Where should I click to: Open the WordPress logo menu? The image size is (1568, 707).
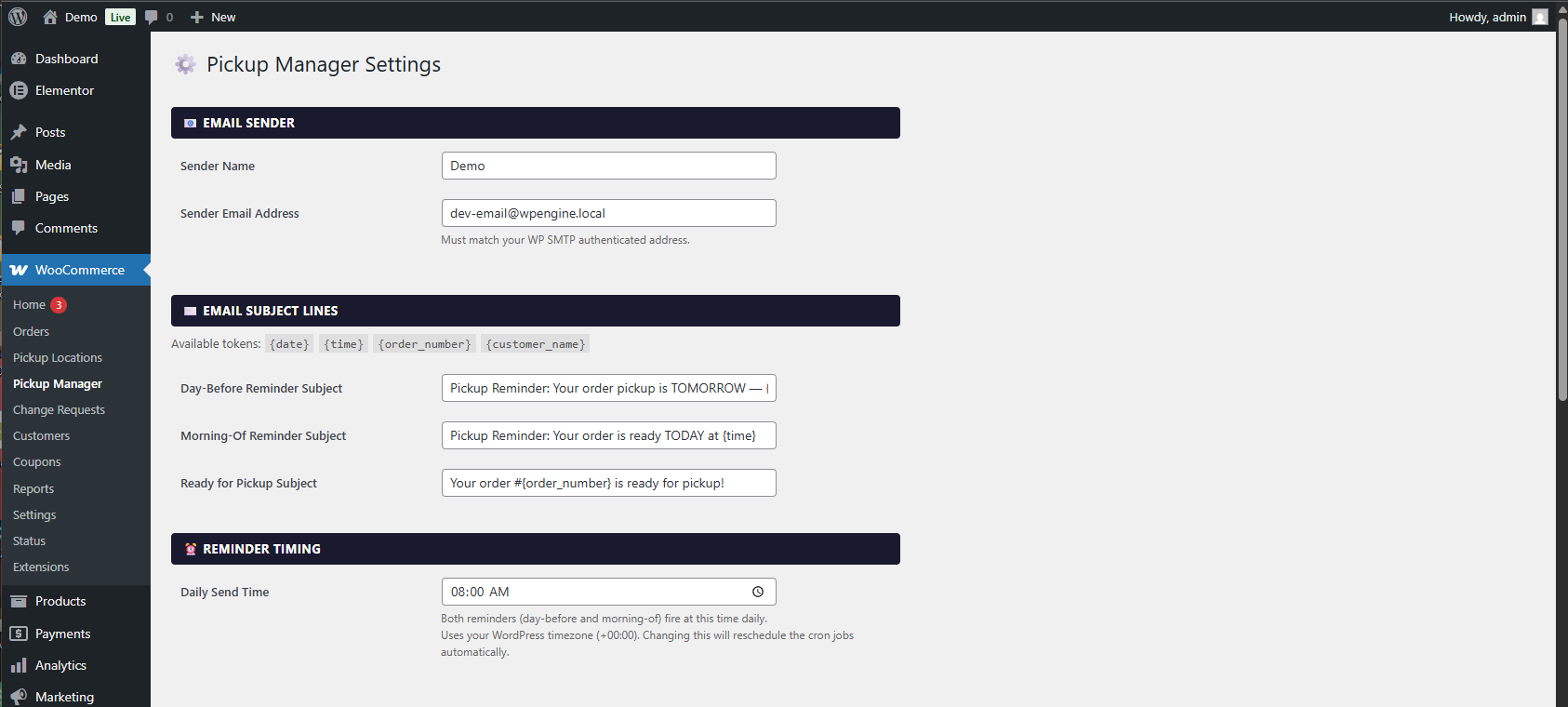coord(18,17)
